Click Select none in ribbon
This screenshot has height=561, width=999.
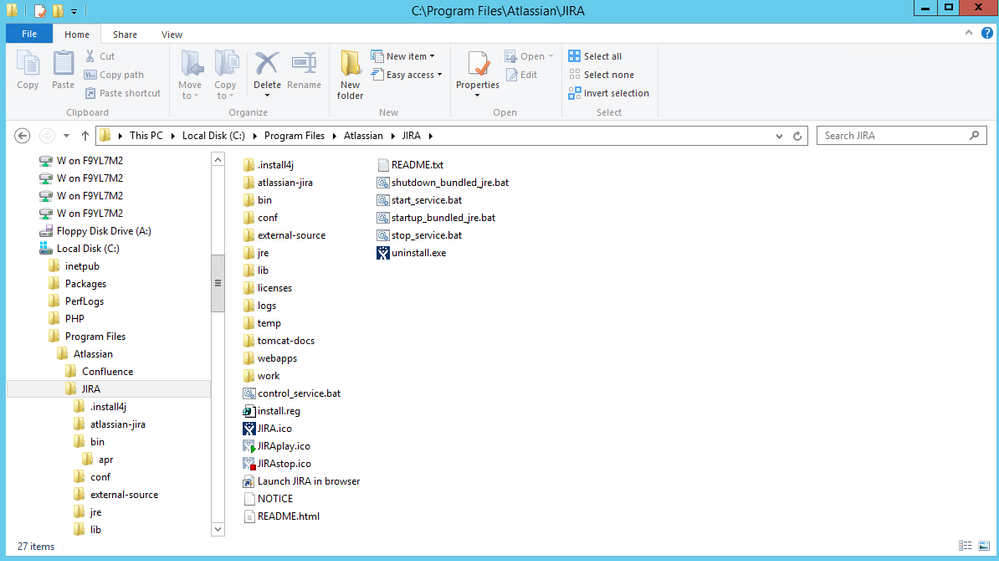(x=601, y=75)
